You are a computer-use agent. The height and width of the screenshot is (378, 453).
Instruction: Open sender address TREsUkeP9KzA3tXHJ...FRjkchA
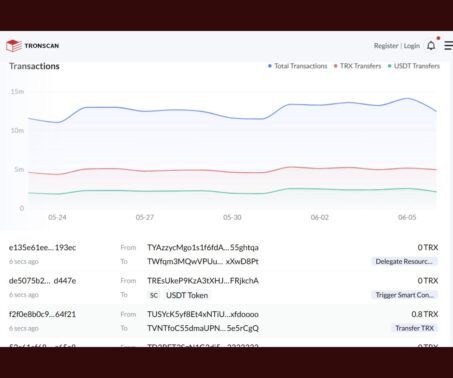203,281
